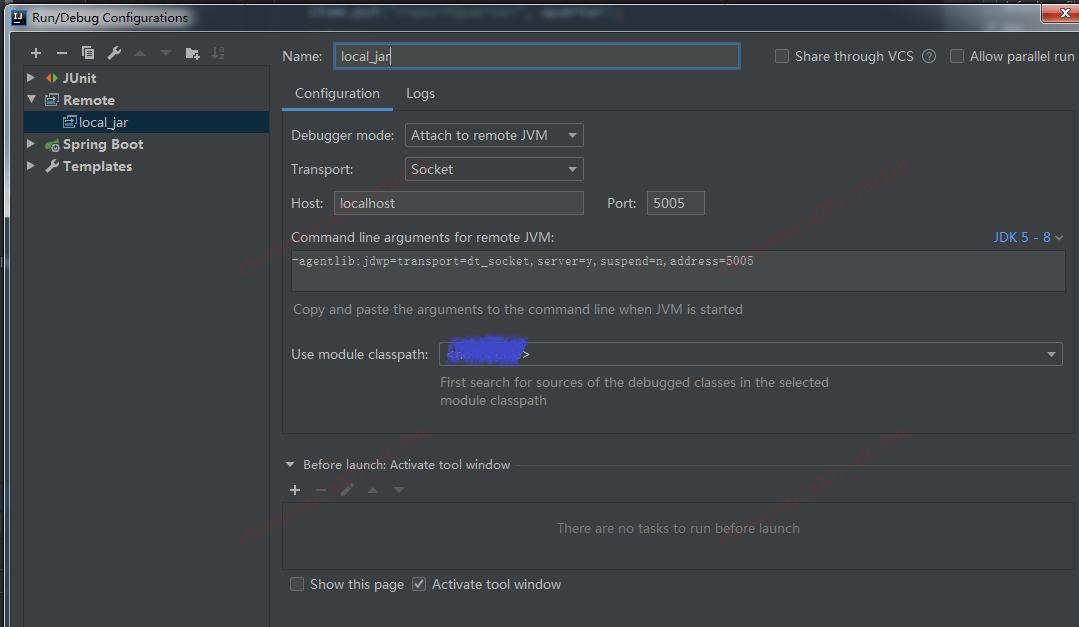Open Transport Socket dropdown
The width and height of the screenshot is (1079, 627).
494,169
